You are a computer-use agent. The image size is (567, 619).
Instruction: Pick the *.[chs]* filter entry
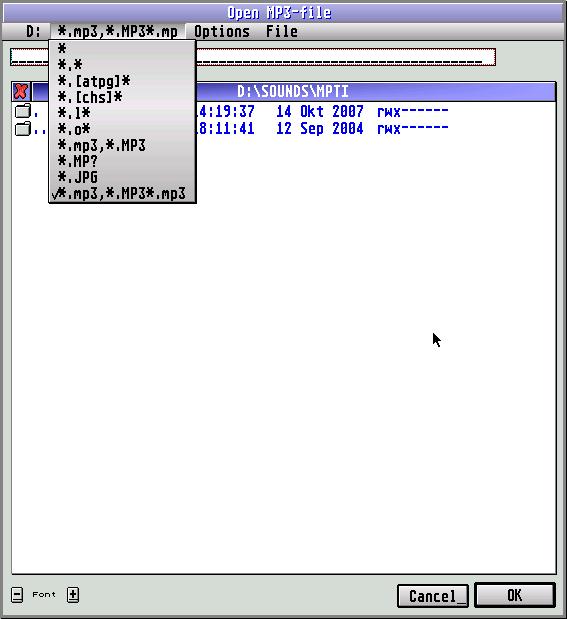pos(122,97)
